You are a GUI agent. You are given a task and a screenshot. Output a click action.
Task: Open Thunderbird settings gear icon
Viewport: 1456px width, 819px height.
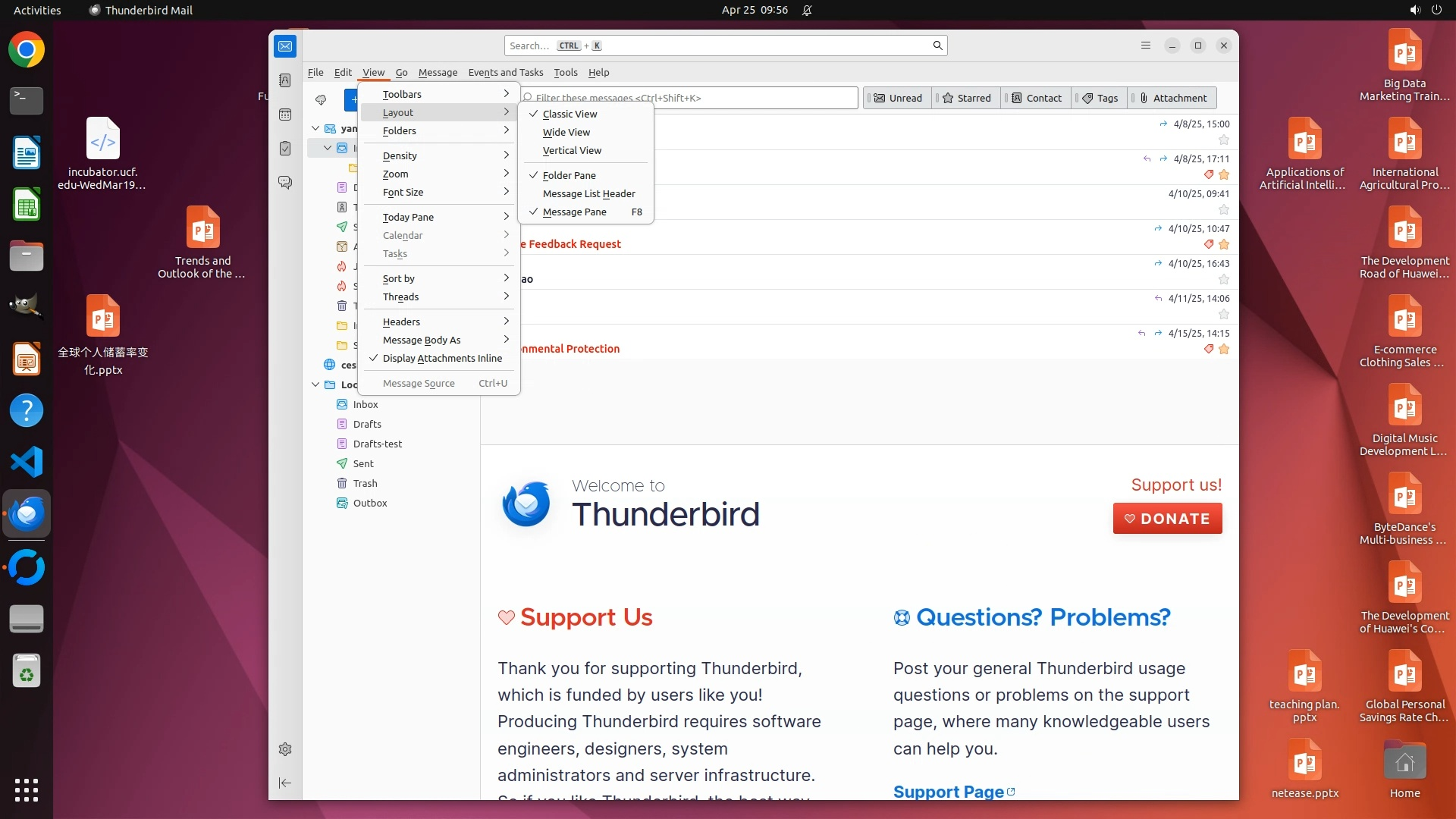tap(285, 749)
